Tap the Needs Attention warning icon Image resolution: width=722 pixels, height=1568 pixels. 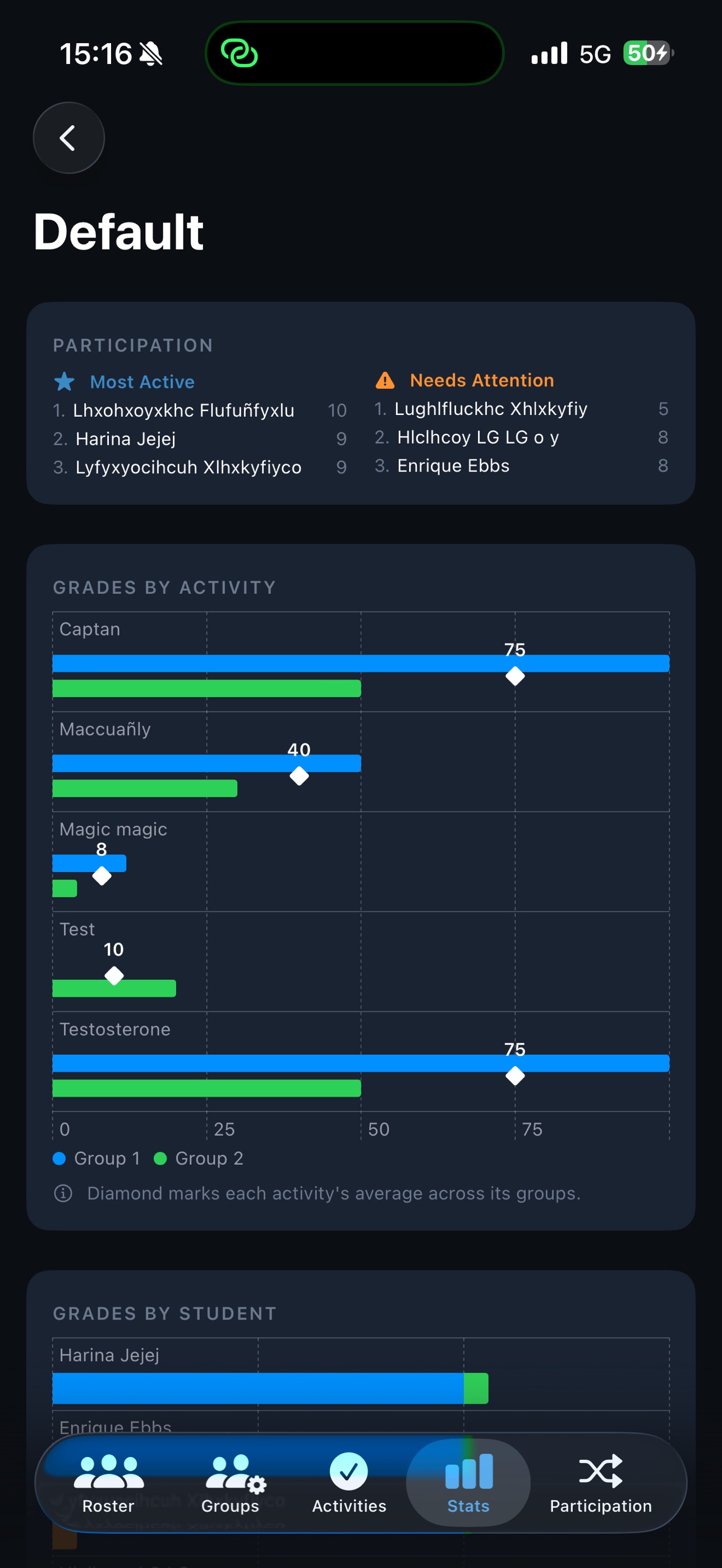tap(385, 380)
